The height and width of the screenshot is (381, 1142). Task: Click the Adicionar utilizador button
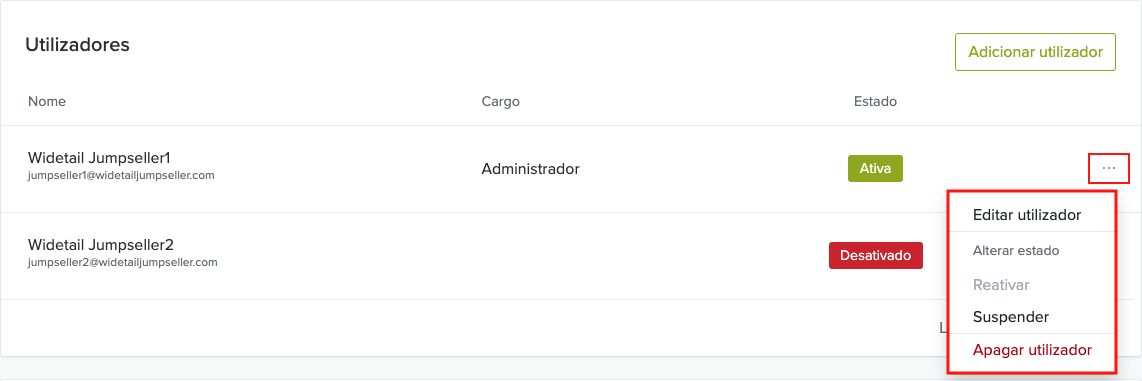1035,52
